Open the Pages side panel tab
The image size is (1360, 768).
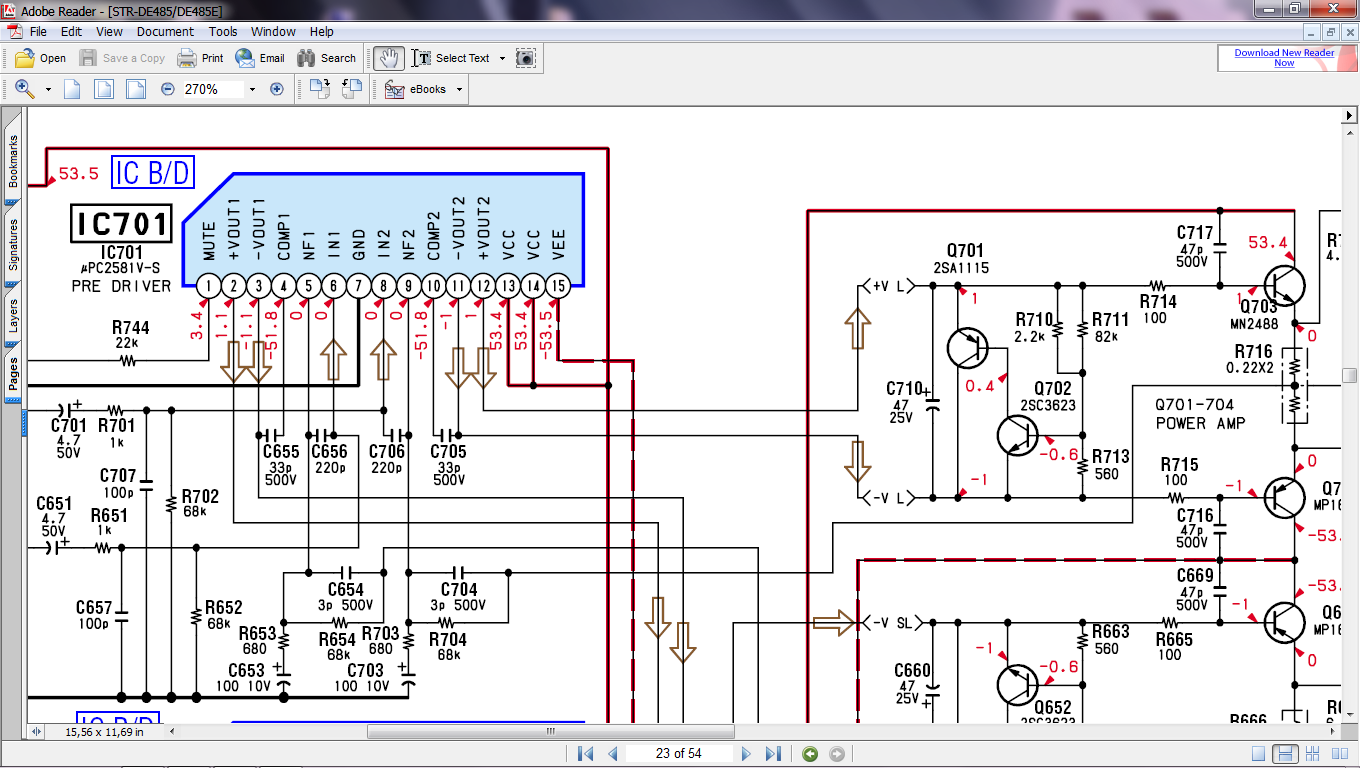(x=13, y=374)
